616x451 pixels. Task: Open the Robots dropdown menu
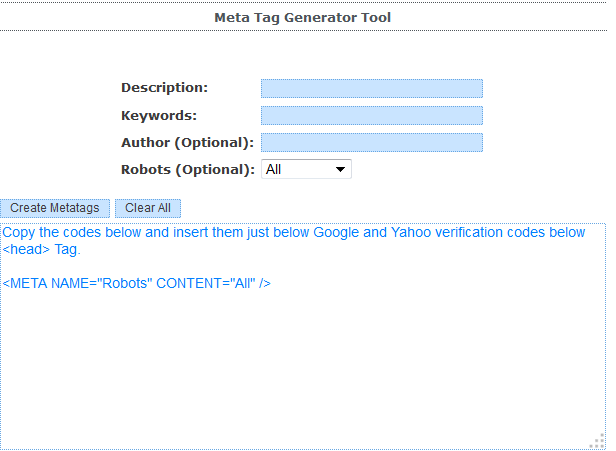click(x=305, y=170)
